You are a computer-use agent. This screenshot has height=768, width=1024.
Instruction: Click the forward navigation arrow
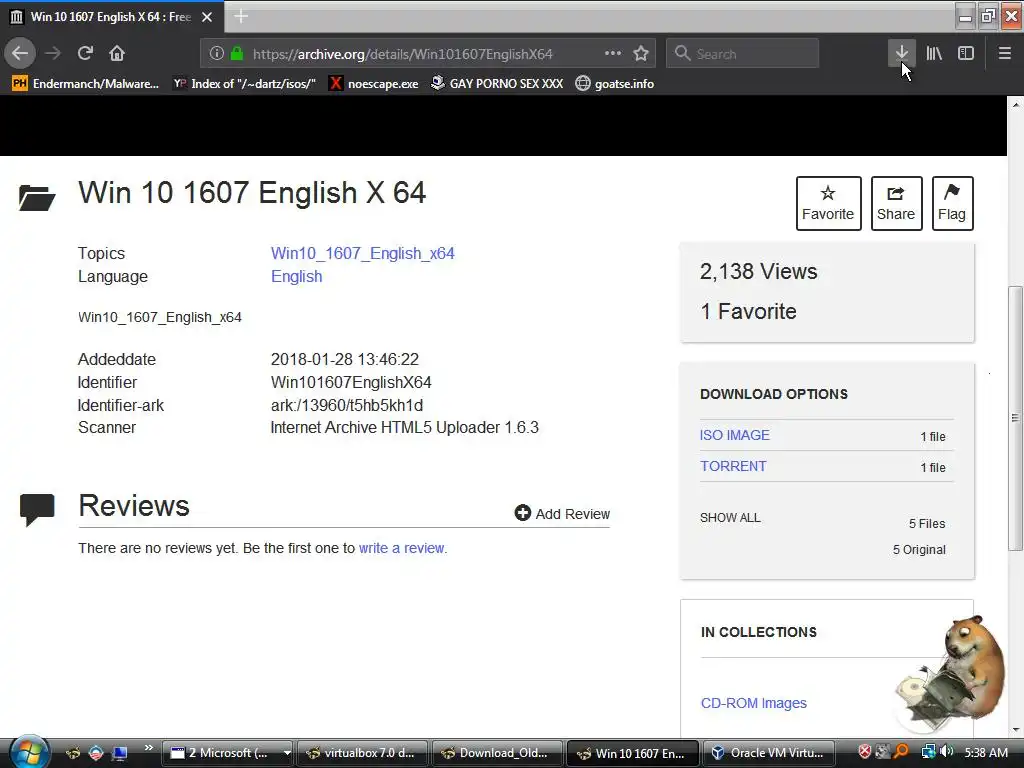click(53, 53)
